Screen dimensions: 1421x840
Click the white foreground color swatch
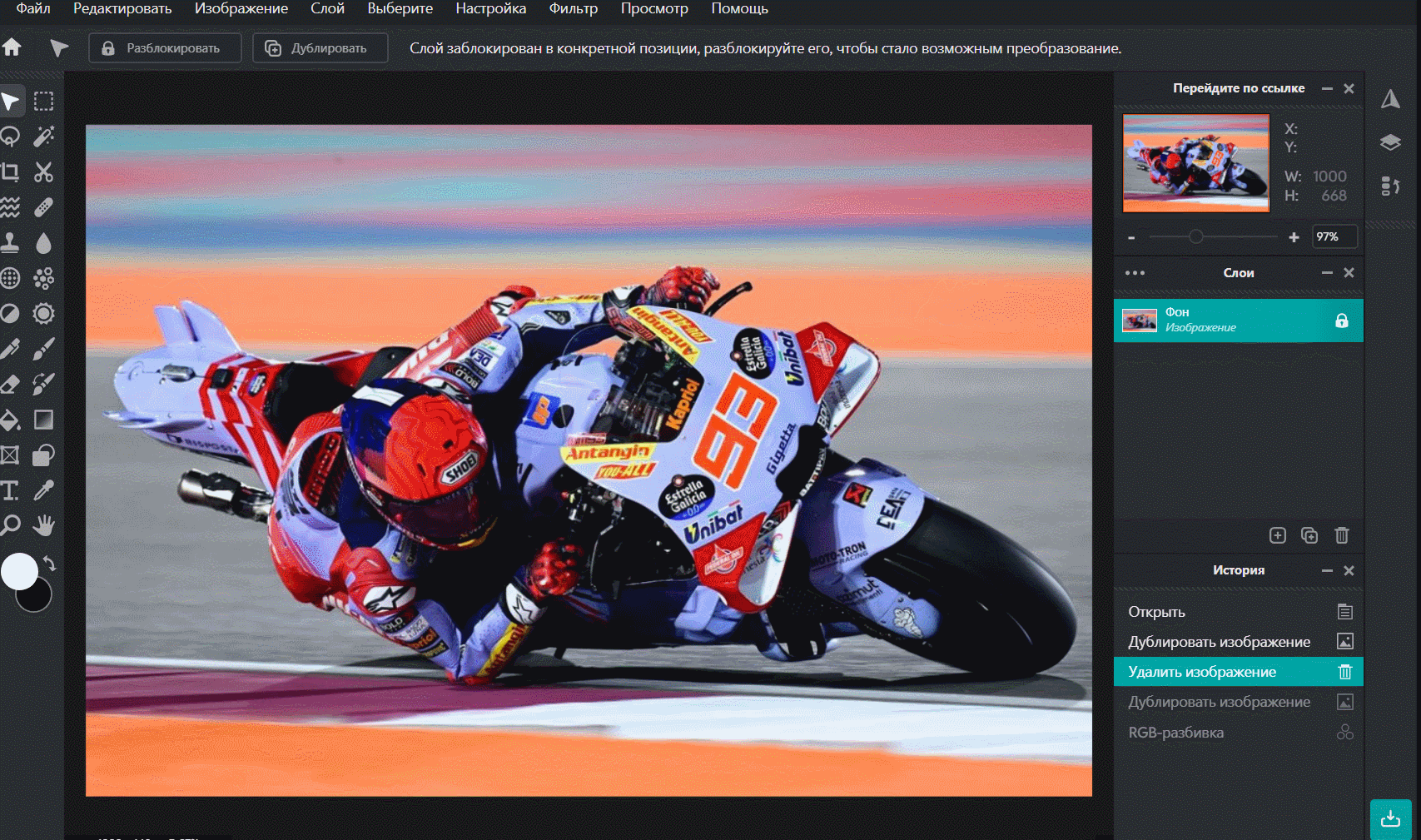(x=18, y=571)
